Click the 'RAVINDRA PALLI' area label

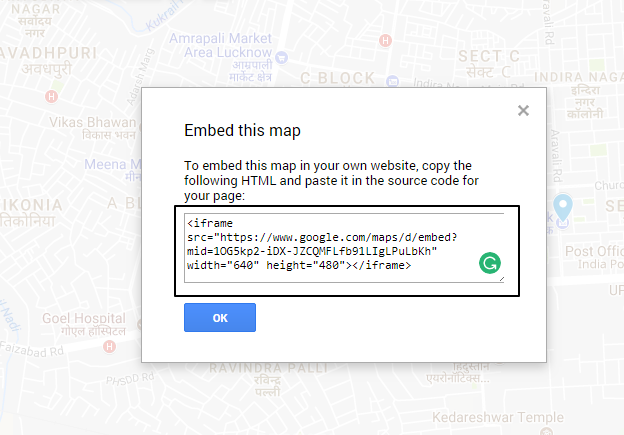coord(269,368)
